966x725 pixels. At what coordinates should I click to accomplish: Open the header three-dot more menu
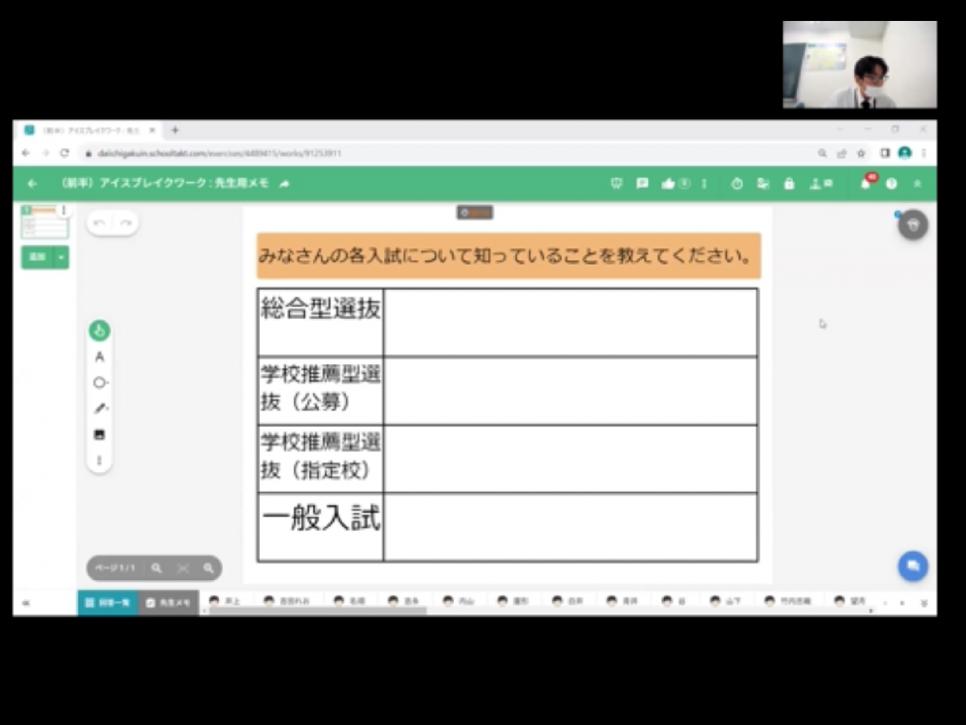[705, 184]
